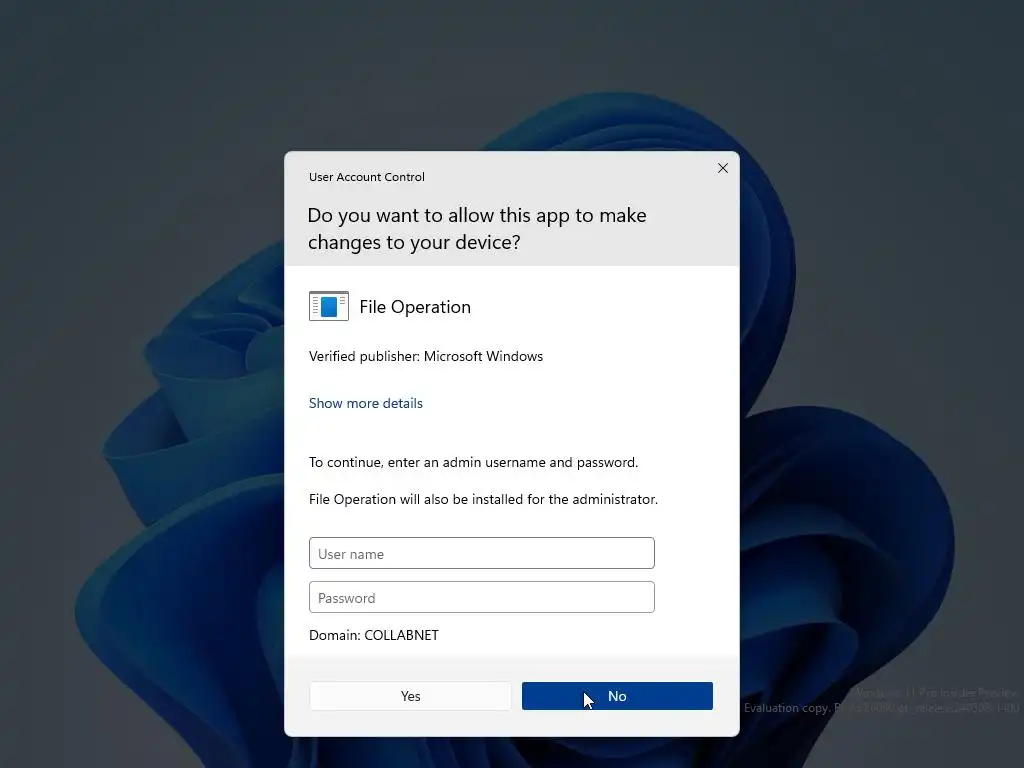Click the enter admin username instruction text
The height and width of the screenshot is (768, 1024).
[x=473, y=462]
